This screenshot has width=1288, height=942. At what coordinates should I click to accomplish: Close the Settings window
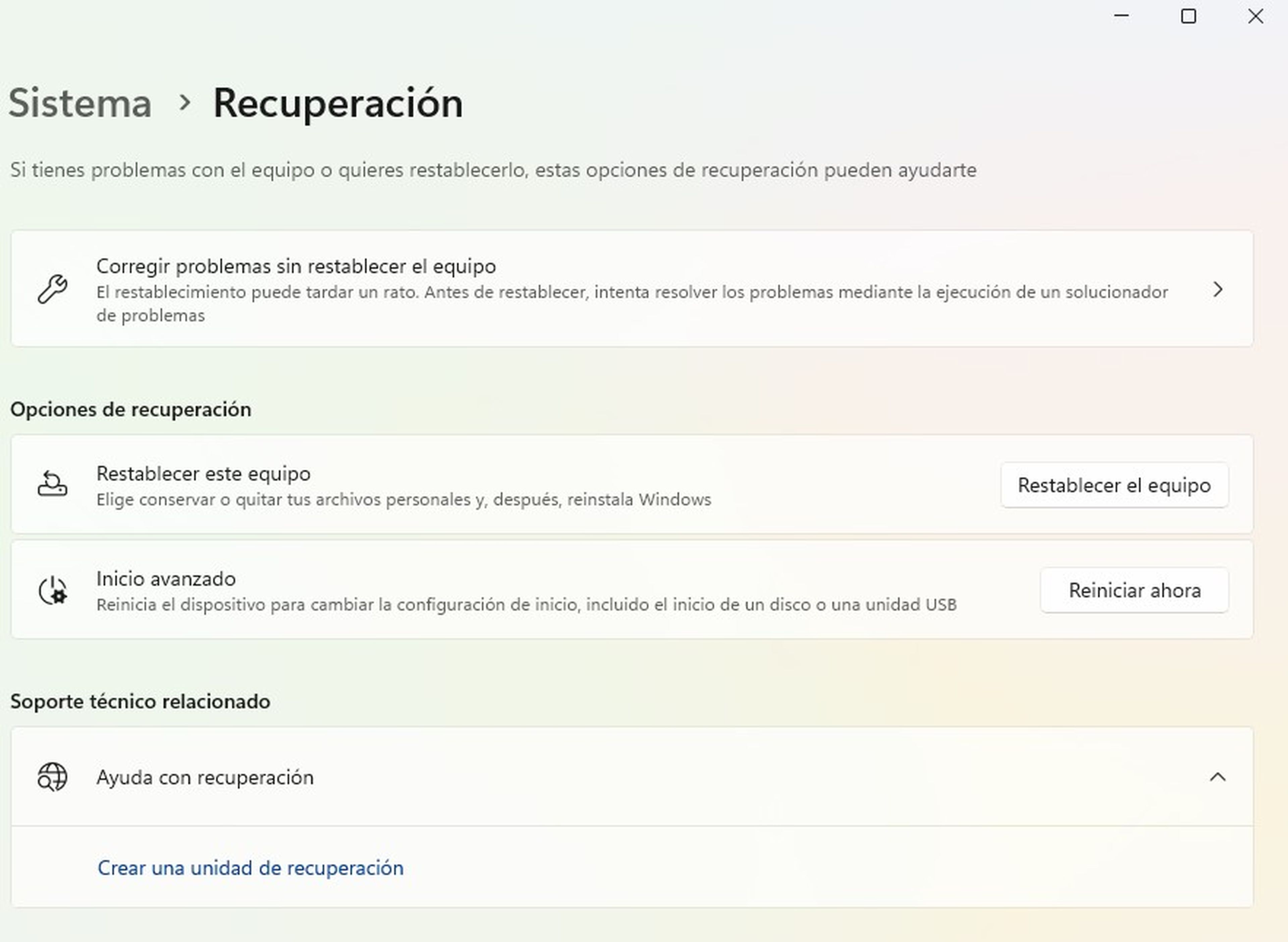click(1255, 16)
